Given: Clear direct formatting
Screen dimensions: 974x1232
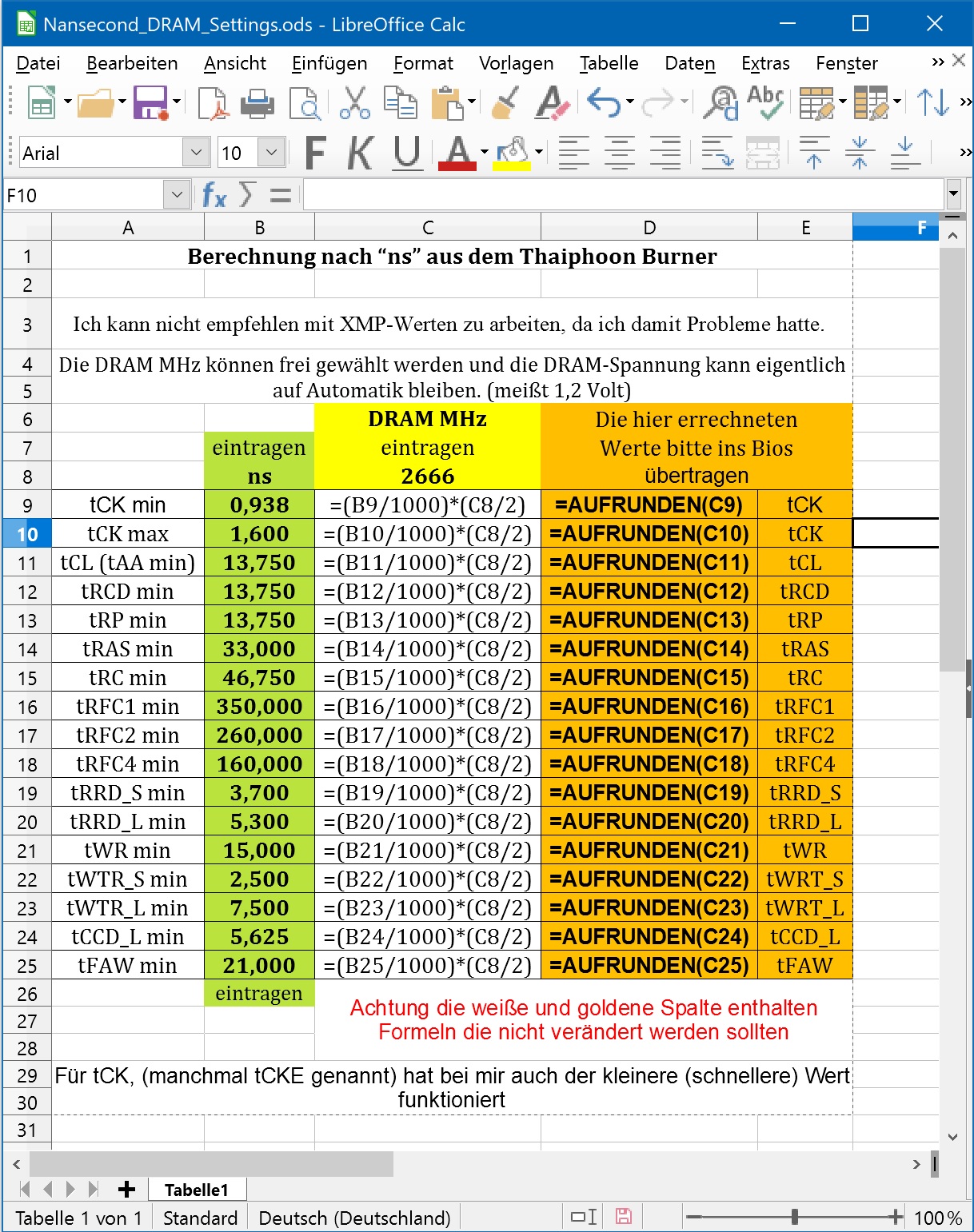Looking at the screenshot, I should click(552, 102).
